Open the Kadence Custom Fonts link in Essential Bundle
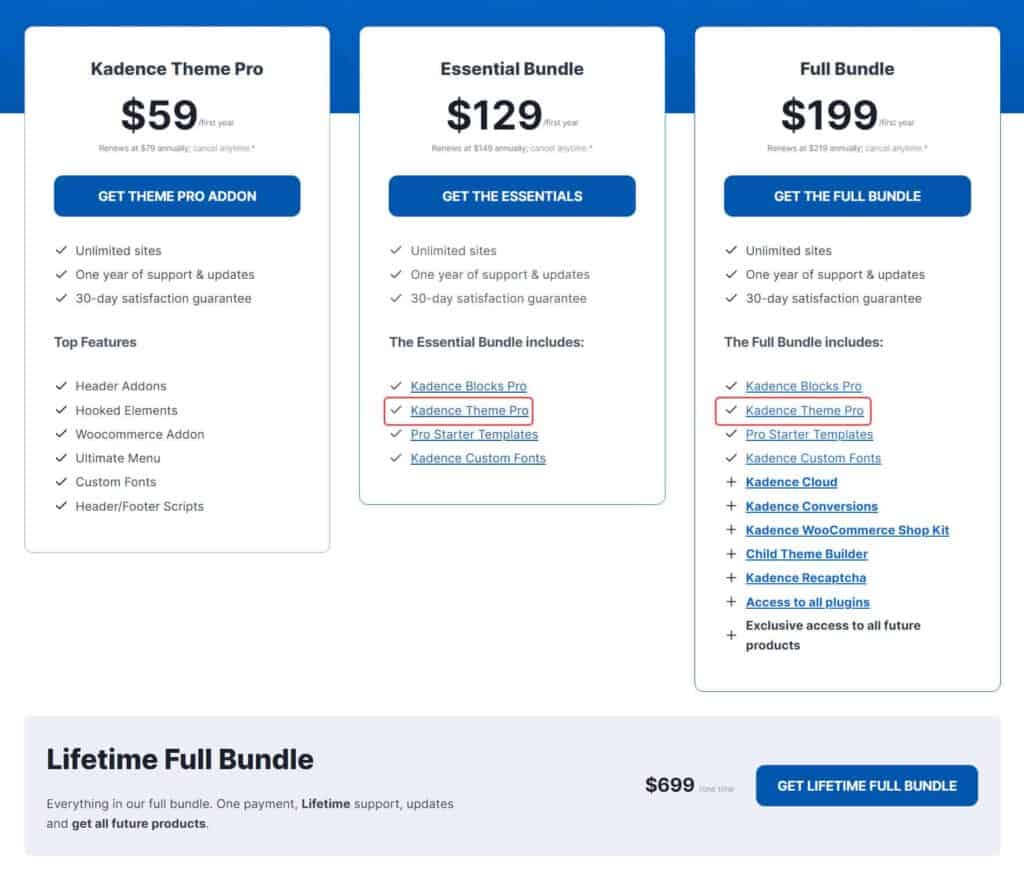1024x876 pixels. (x=477, y=458)
